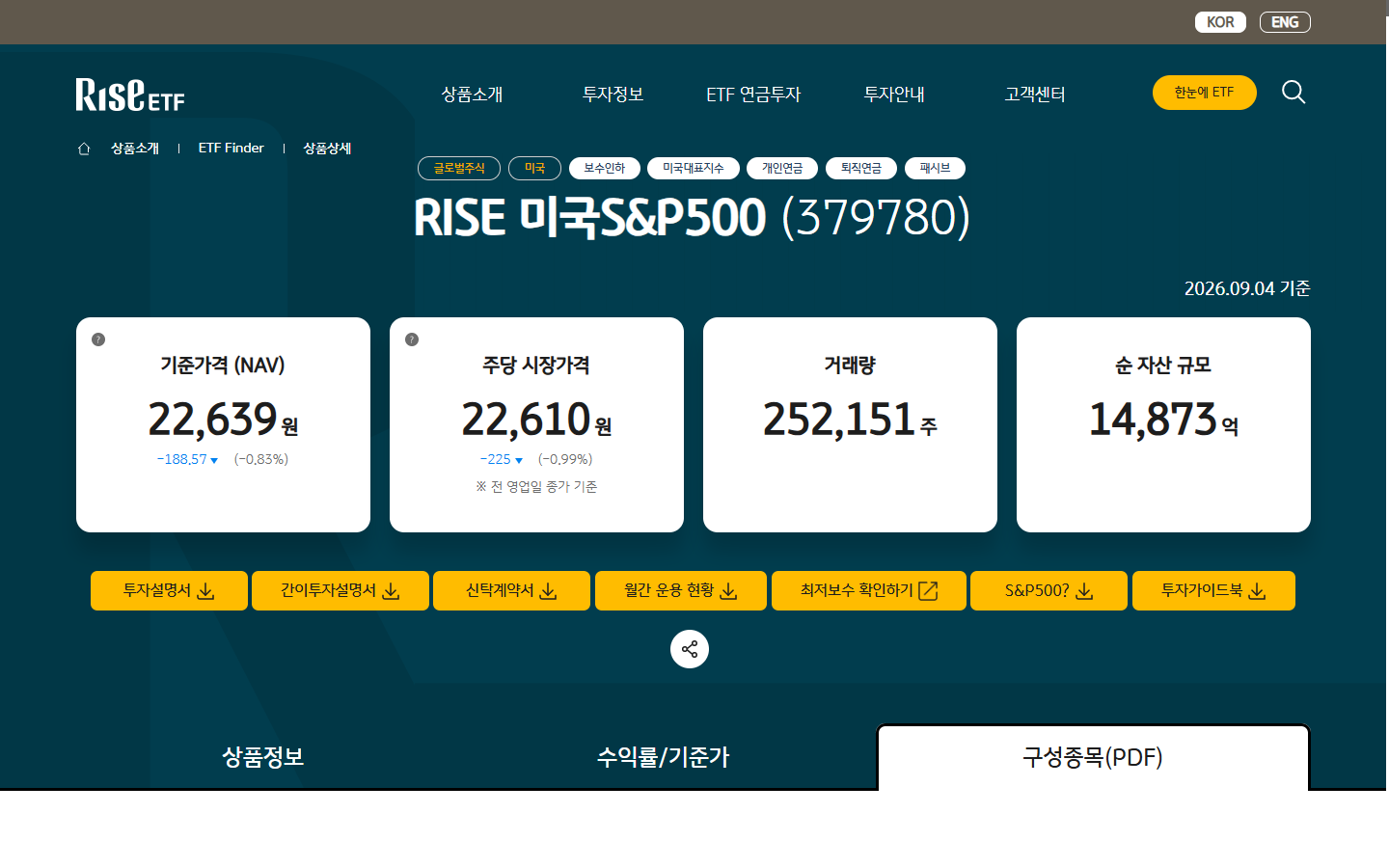Image resolution: width=1389 pixels, height=868 pixels.
Task: Click the 한눈에 ETF button
Action: 1205,93
